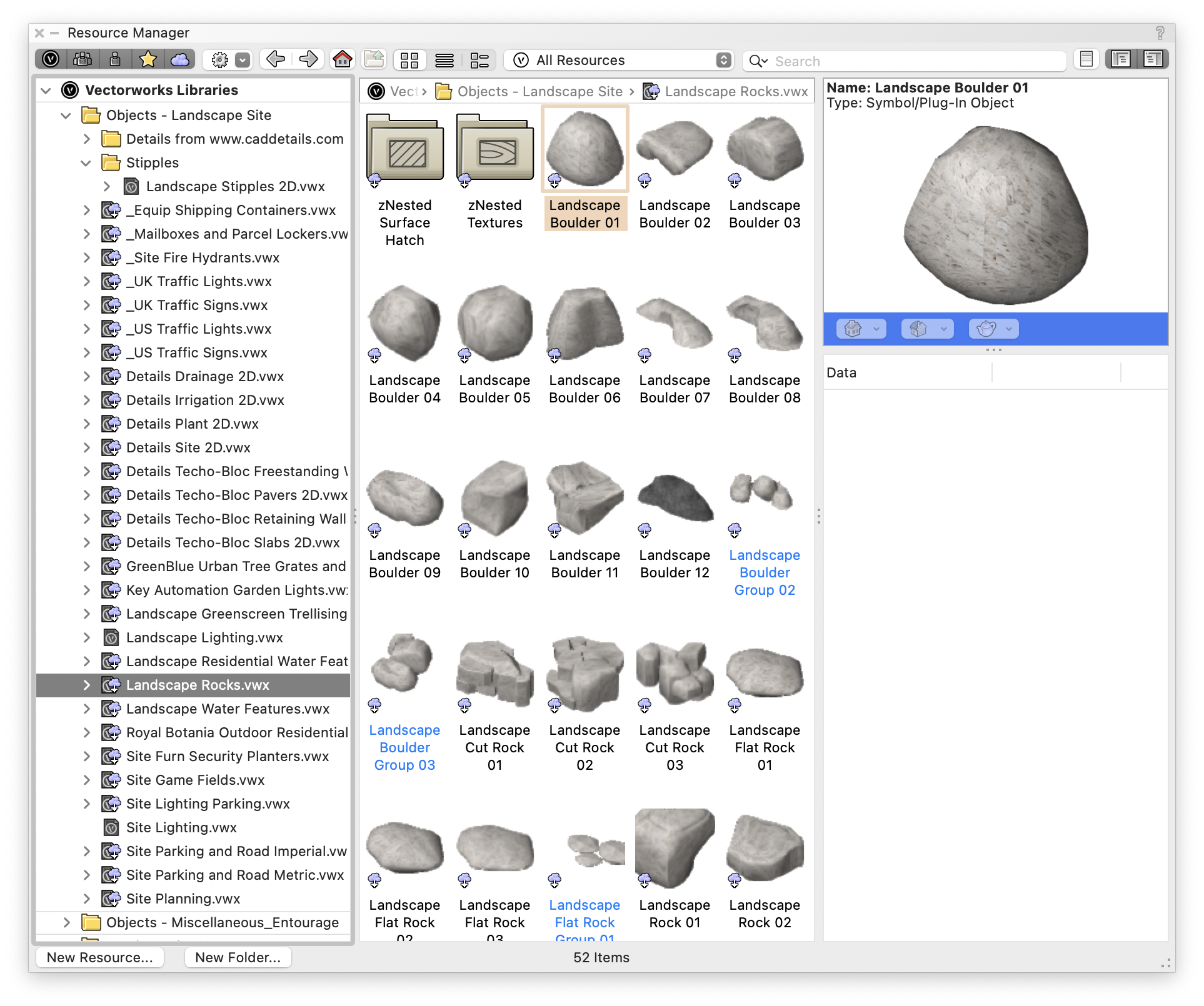Switch to list view mode

(x=444, y=59)
